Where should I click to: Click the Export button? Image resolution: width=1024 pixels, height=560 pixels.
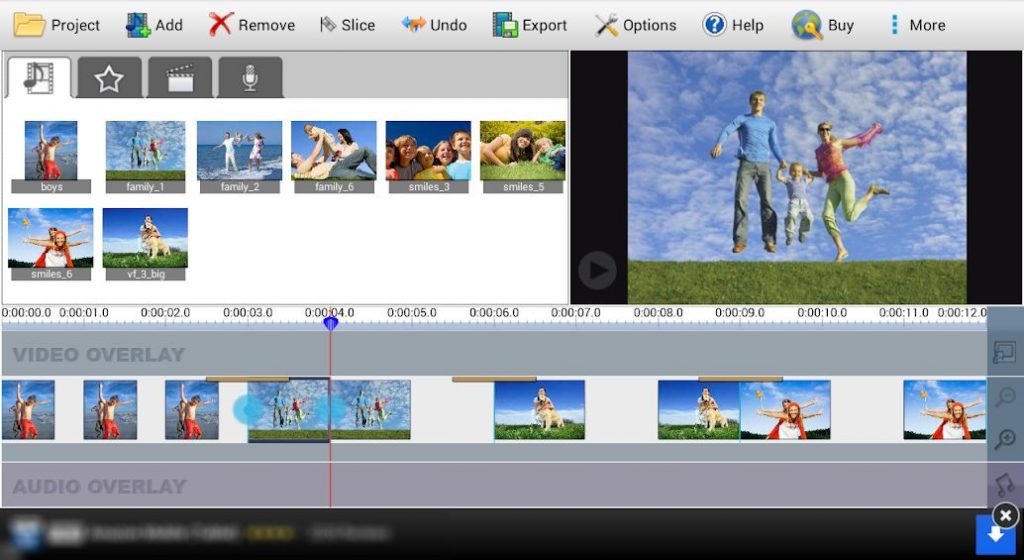click(531, 25)
